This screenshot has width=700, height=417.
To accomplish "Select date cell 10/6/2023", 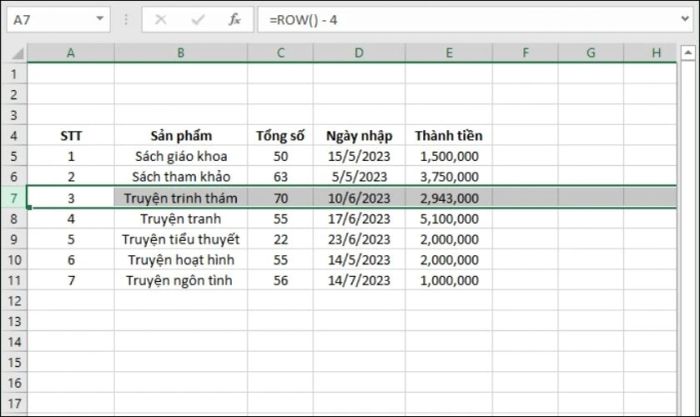I will pos(359,197).
